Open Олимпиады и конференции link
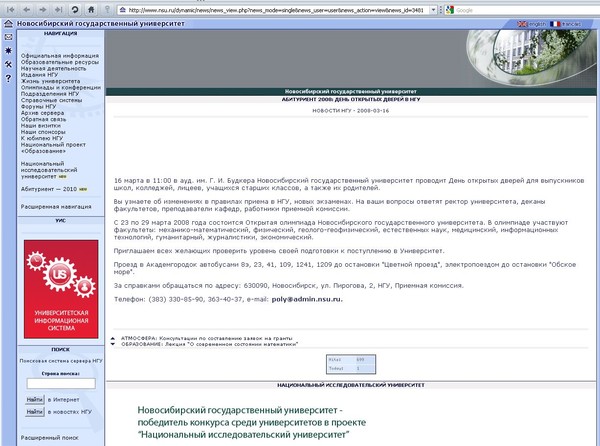The width and height of the screenshot is (600, 446). 61,87
